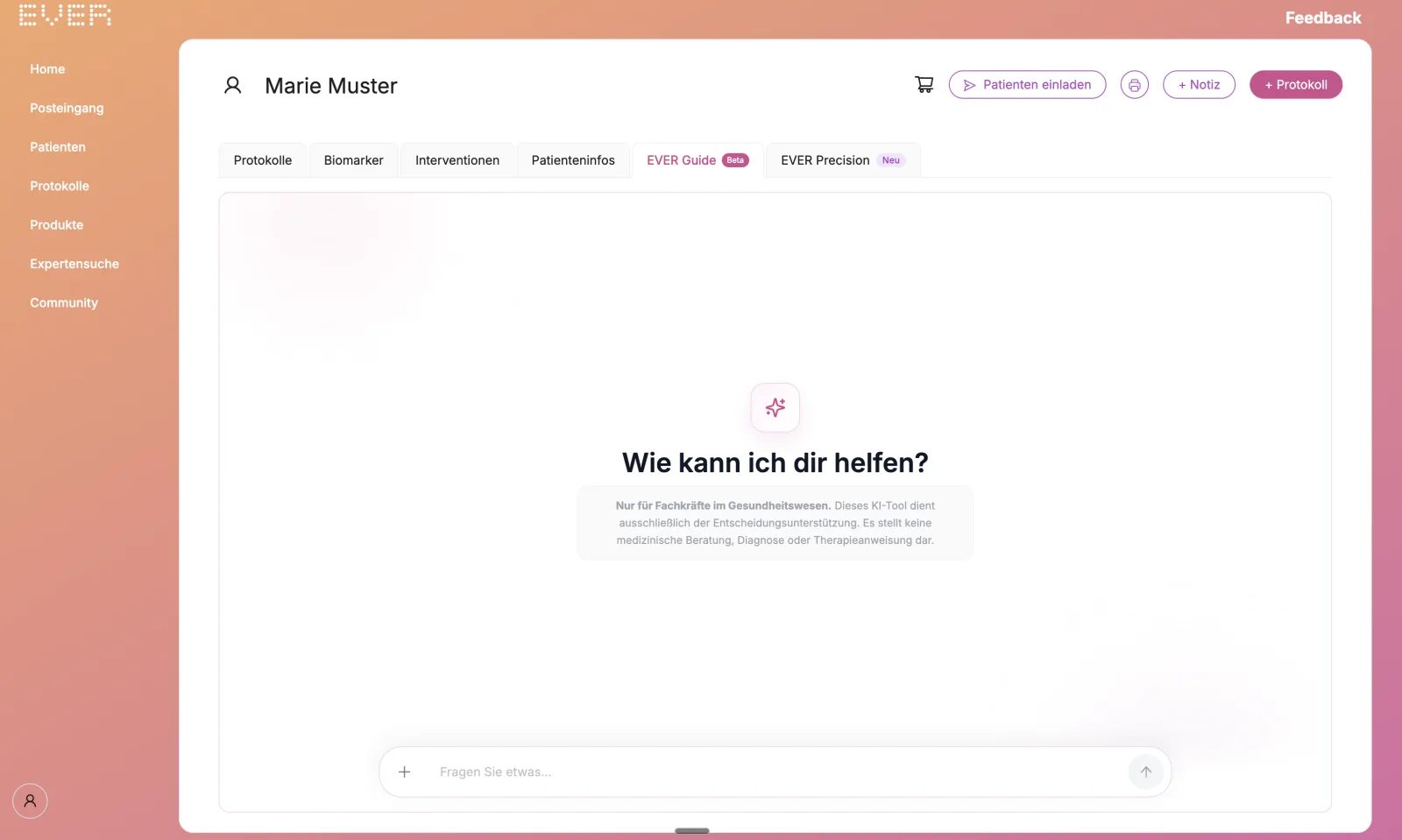Image resolution: width=1402 pixels, height=840 pixels.
Task: Focus the Fragen Sie etwas input field
Action: pyautogui.click(x=775, y=772)
